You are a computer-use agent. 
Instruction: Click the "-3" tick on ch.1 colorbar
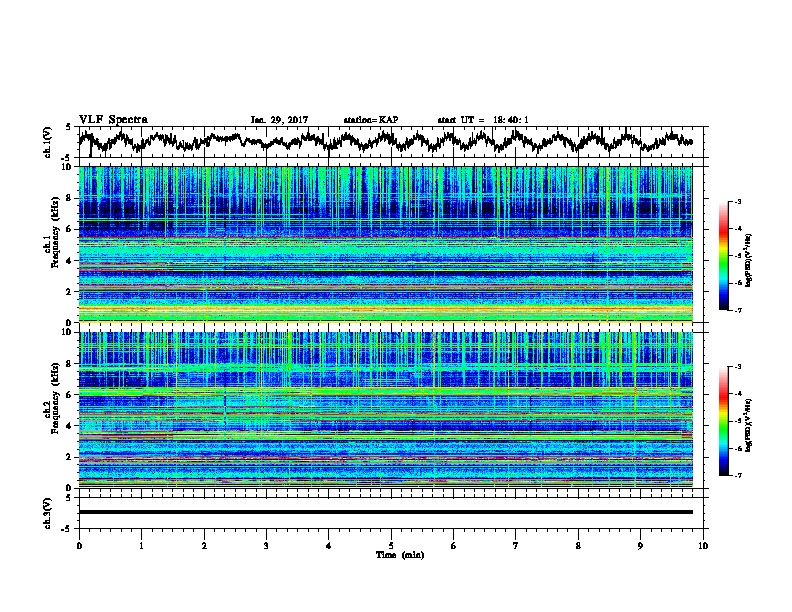(738, 201)
